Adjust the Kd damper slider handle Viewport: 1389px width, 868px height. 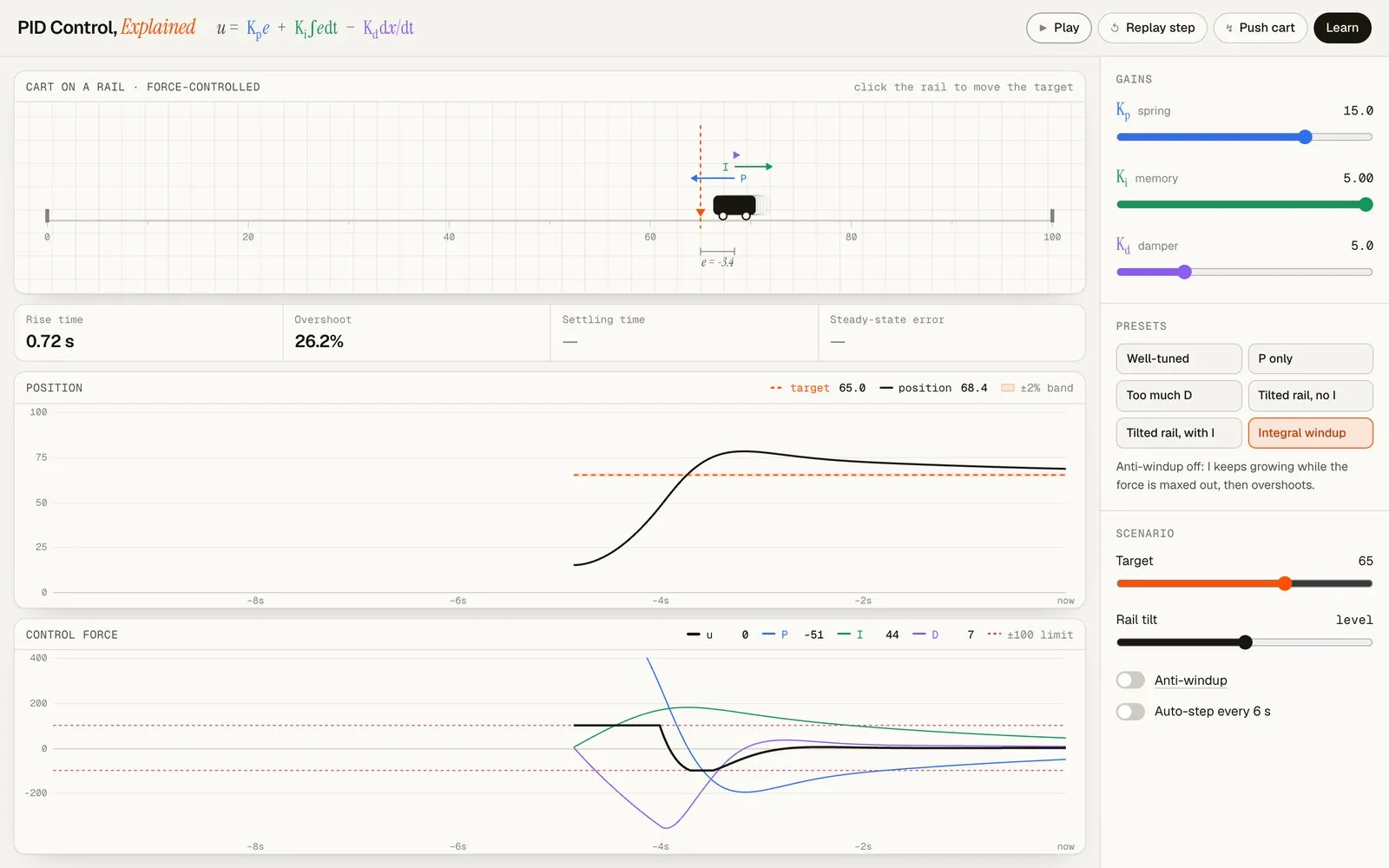(x=1184, y=272)
